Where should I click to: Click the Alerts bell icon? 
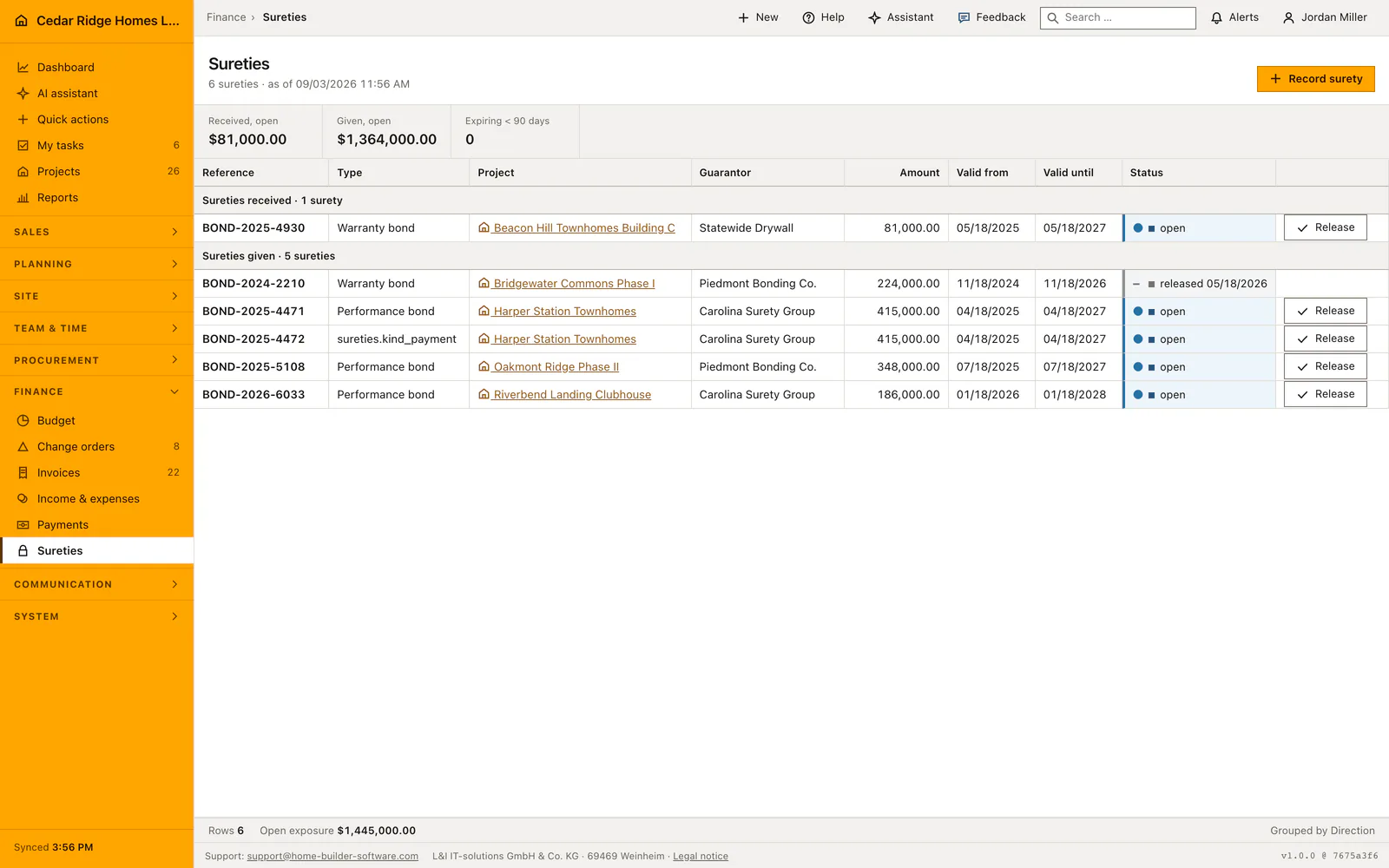[x=1216, y=17]
